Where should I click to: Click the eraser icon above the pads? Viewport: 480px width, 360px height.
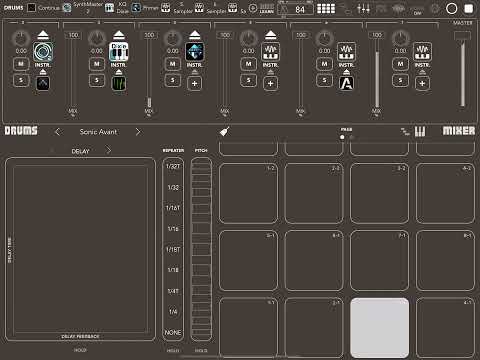(x=225, y=132)
